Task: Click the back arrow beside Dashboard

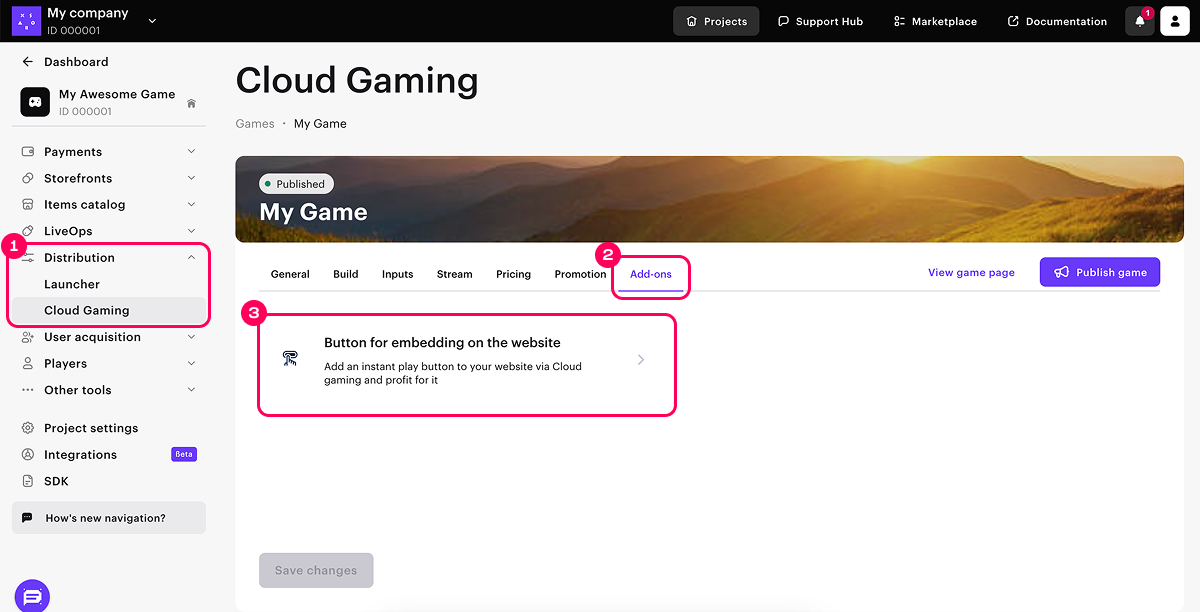Action: click(27, 62)
